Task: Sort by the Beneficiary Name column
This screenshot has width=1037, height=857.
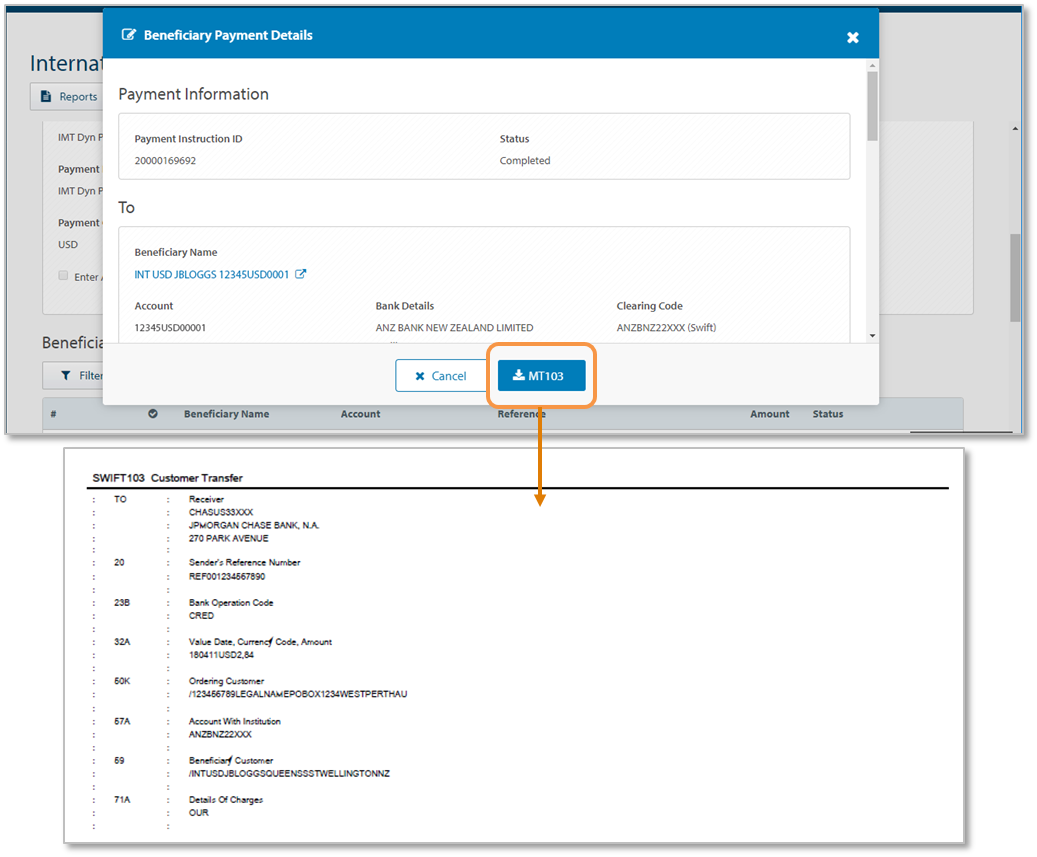Action: pyautogui.click(x=226, y=414)
